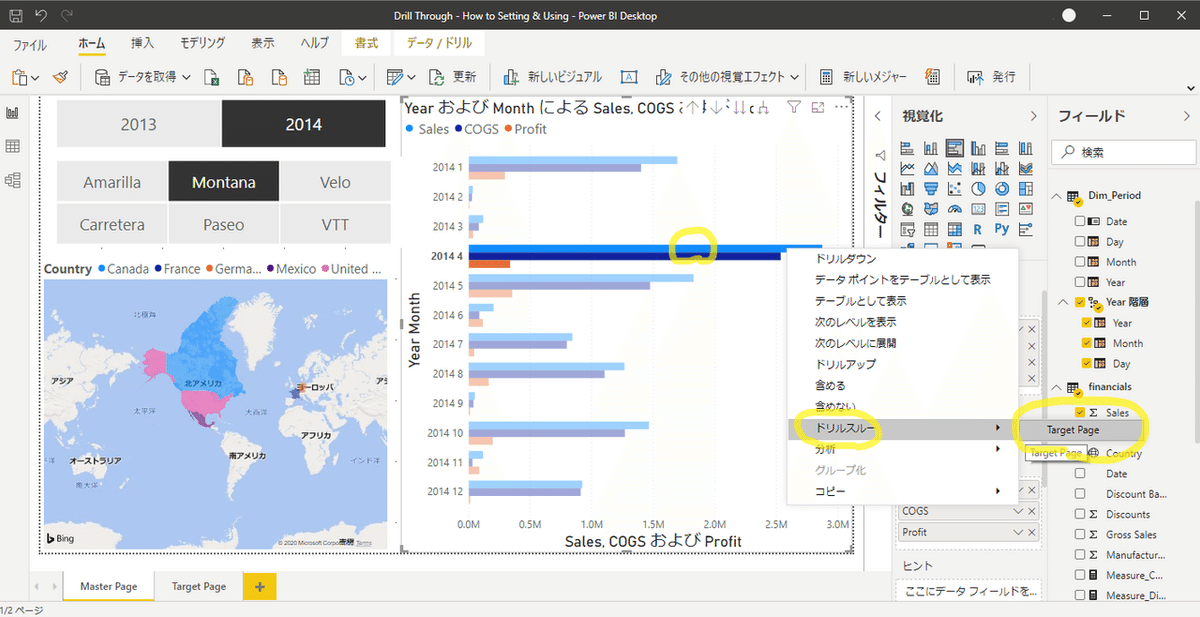The height and width of the screenshot is (617, 1200).
Task: Remove the Profit field with X
Action: (x=1034, y=533)
